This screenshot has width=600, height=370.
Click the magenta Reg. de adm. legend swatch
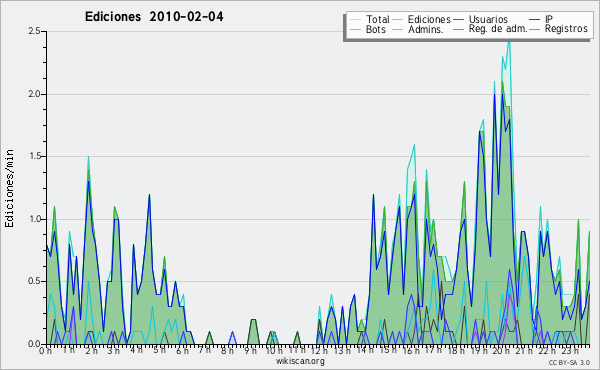[x=458, y=29]
